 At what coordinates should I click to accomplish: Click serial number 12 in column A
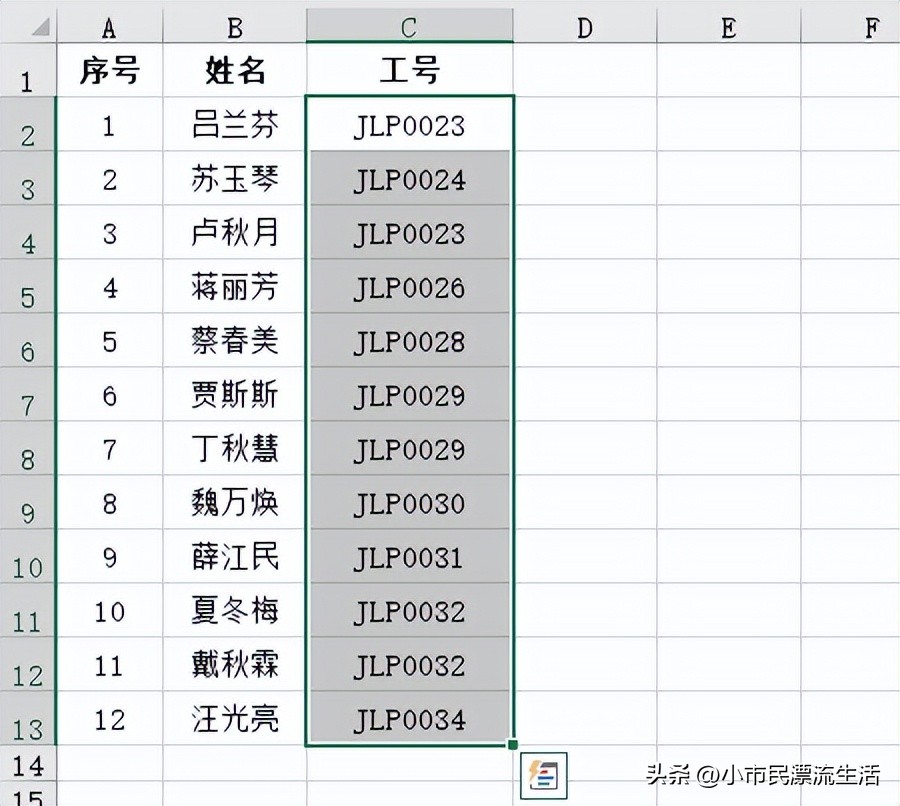point(110,718)
